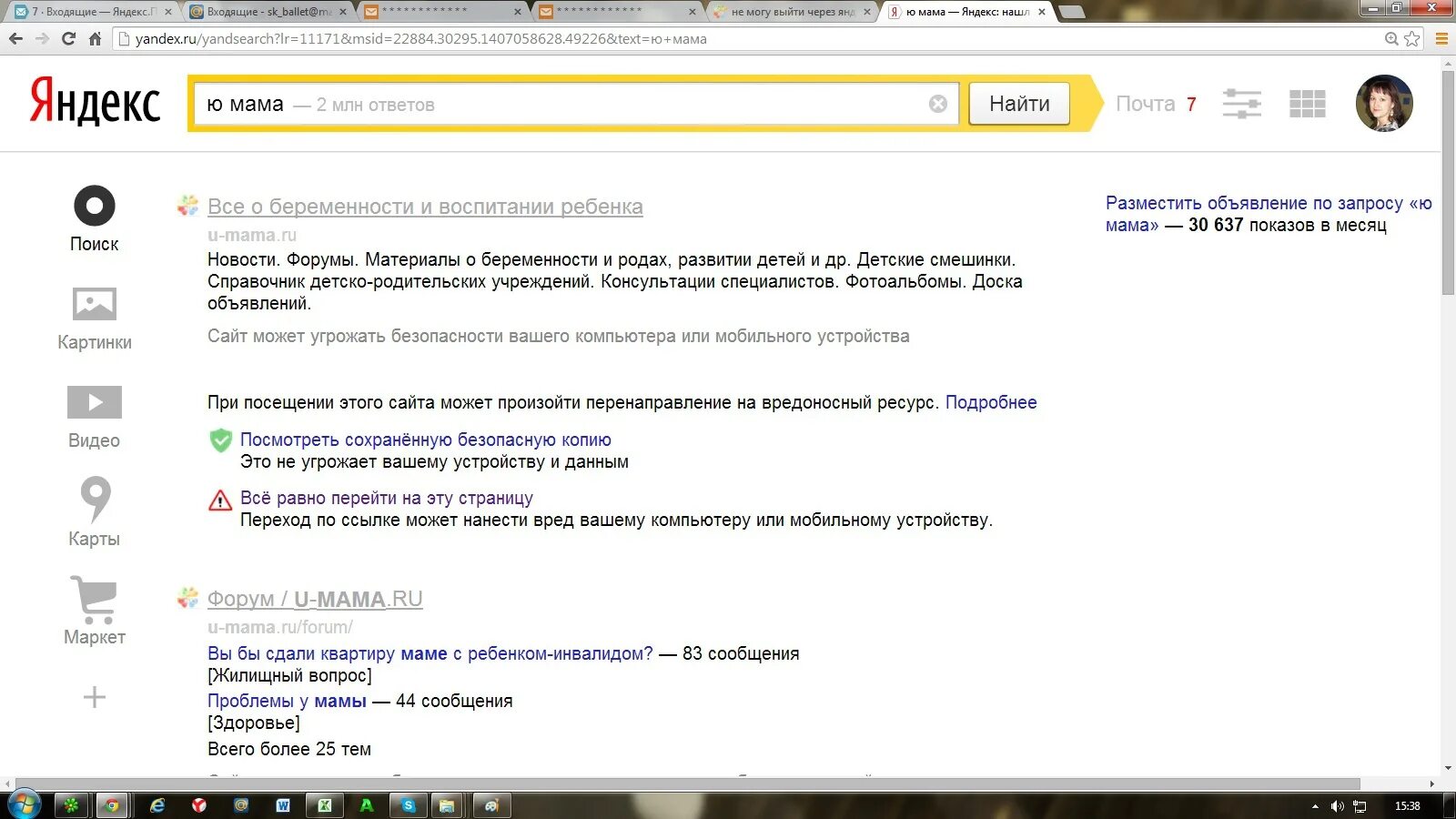Click the mail unread count 7
This screenshot has height=819, width=1456.
pos(1191,104)
